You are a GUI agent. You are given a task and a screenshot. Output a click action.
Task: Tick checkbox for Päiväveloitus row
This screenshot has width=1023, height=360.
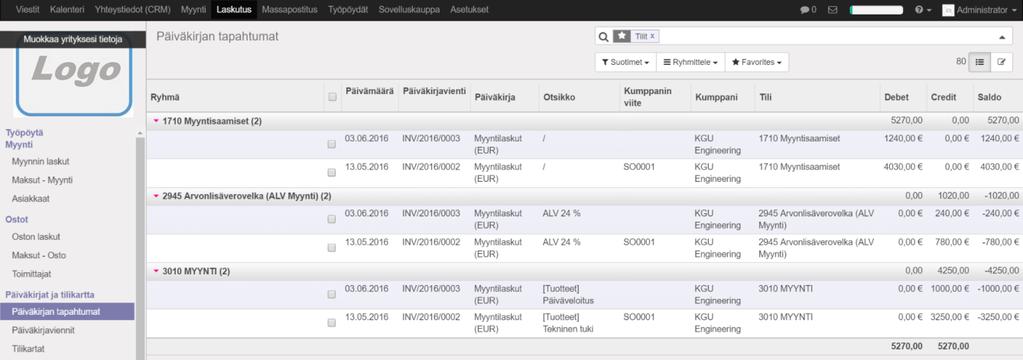pyautogui.click(x=332, y=294)
